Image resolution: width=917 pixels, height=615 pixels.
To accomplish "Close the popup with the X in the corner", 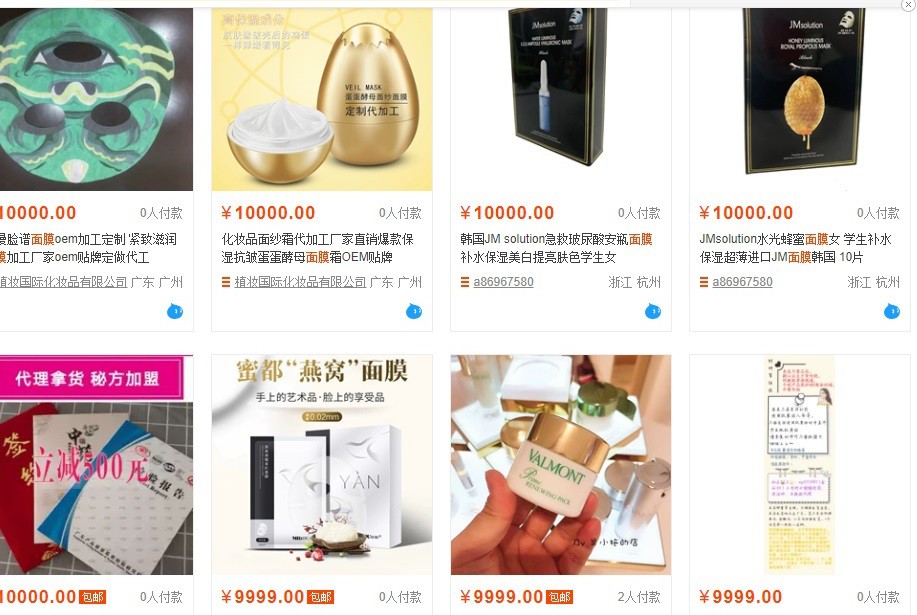I will click(x=908, y=4).
